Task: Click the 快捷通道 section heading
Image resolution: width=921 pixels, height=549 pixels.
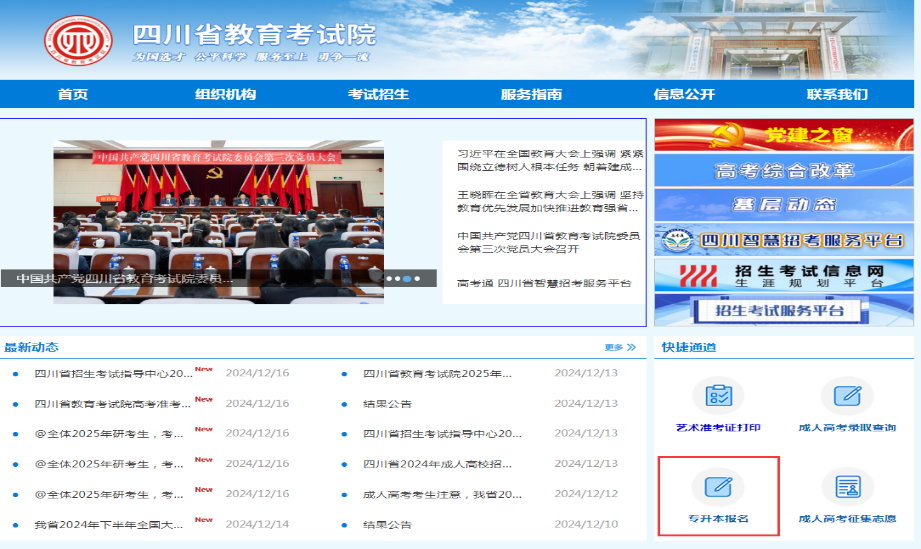Action: (688, 347)
